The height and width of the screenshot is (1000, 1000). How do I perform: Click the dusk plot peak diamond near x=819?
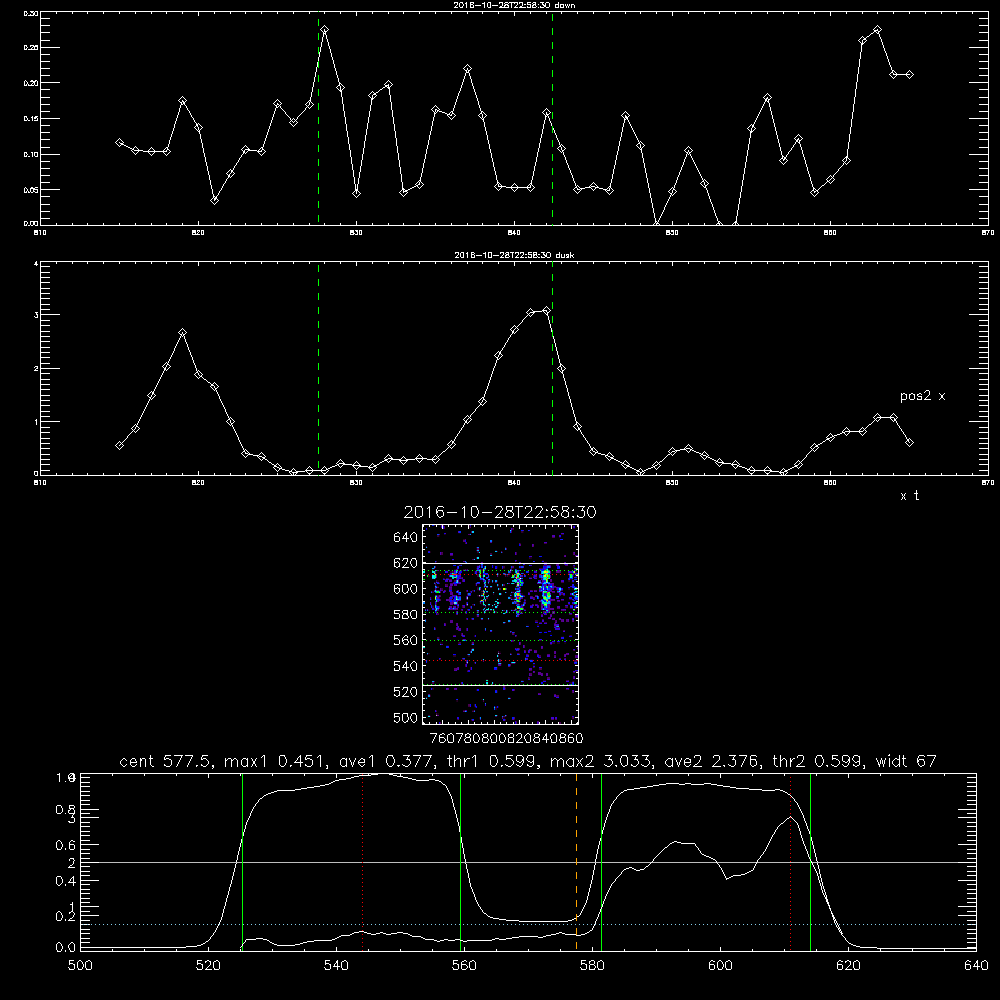(182, 333)
